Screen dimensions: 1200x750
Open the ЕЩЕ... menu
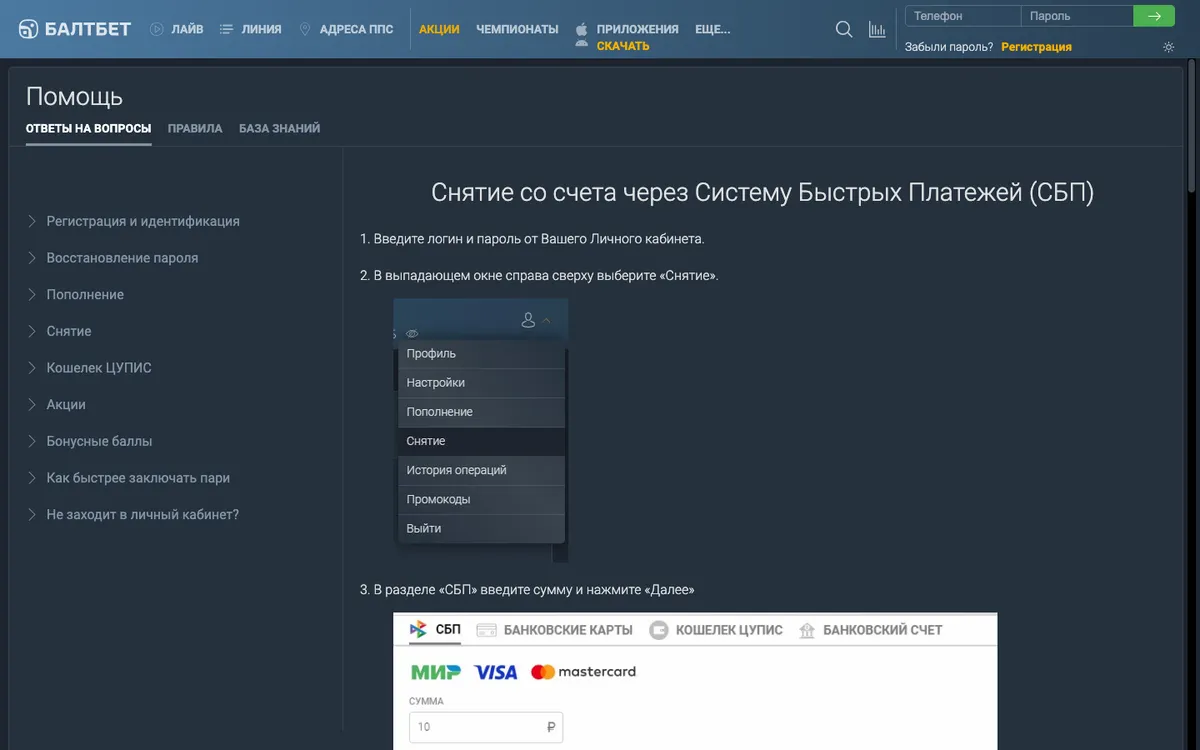pyautogui.click(x=712, y=29)
